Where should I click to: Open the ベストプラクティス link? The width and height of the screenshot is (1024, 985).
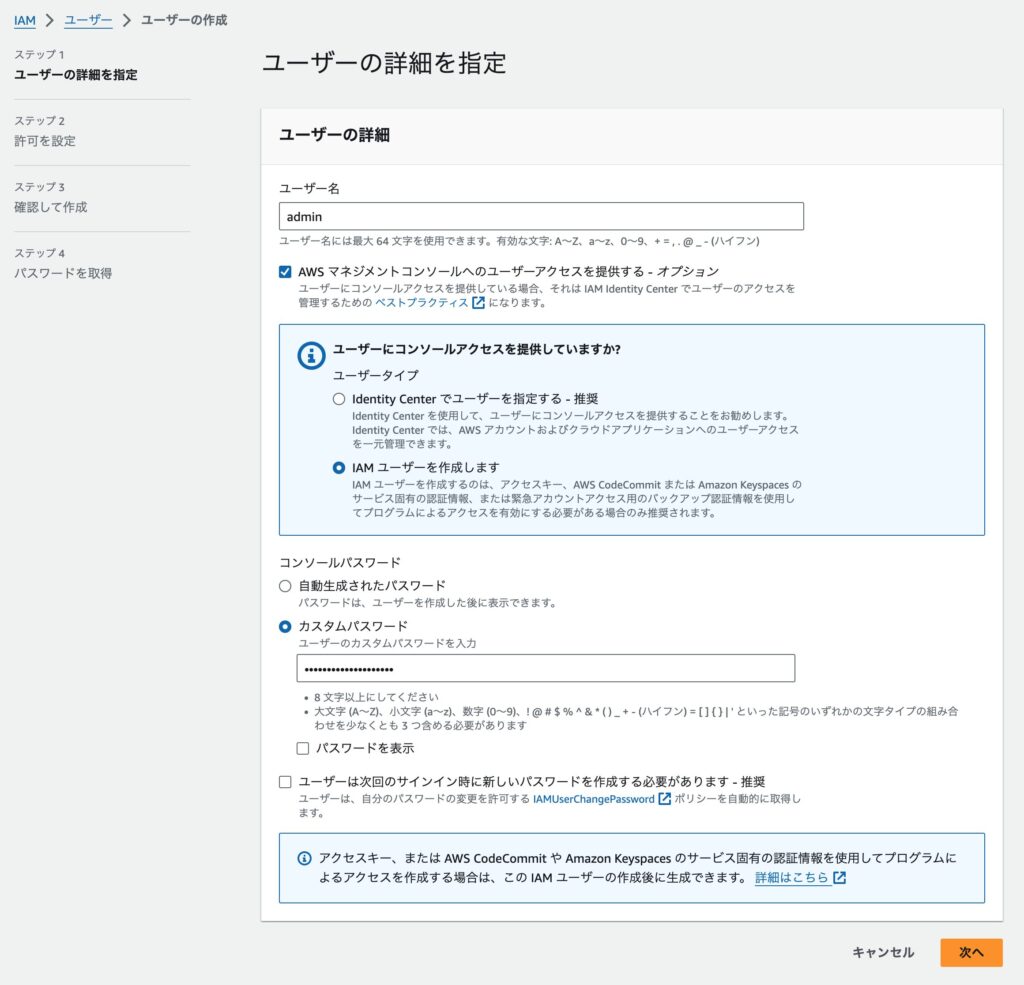point(421,302)
